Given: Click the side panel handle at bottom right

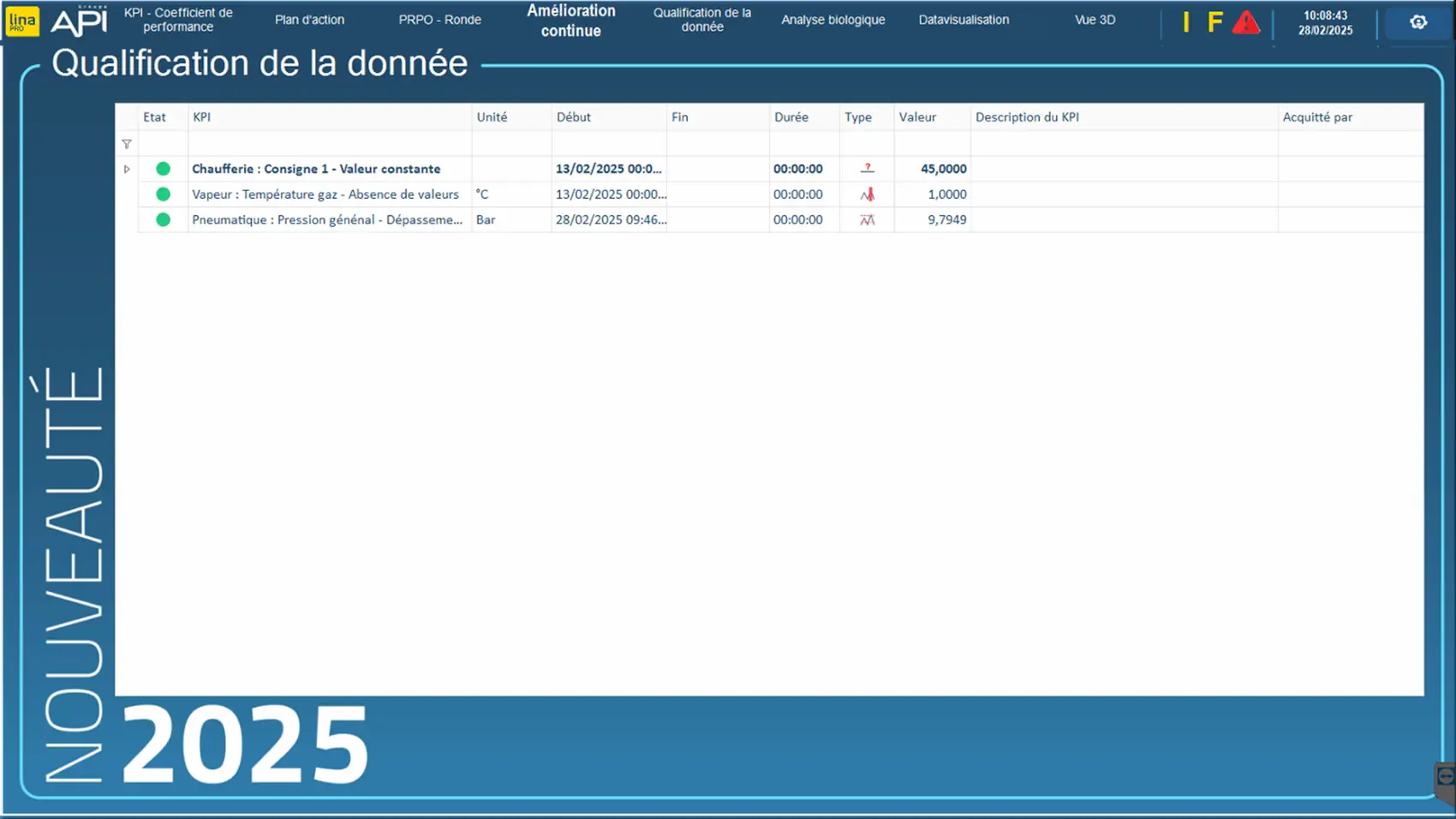Looking at the screenshot, I should click(x=1445, y=778).
